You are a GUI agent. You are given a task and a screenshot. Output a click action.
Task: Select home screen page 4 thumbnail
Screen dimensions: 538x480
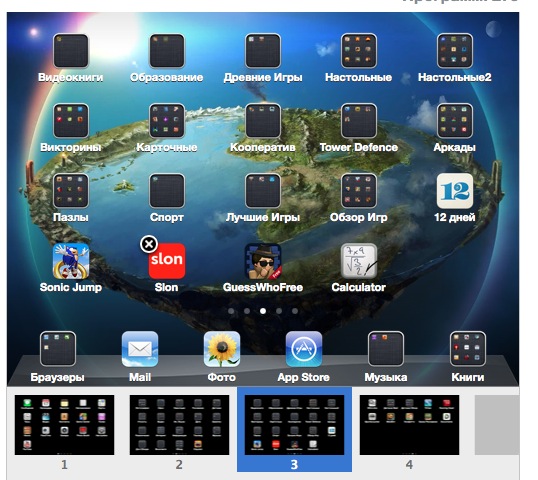(x=409, y=425)
